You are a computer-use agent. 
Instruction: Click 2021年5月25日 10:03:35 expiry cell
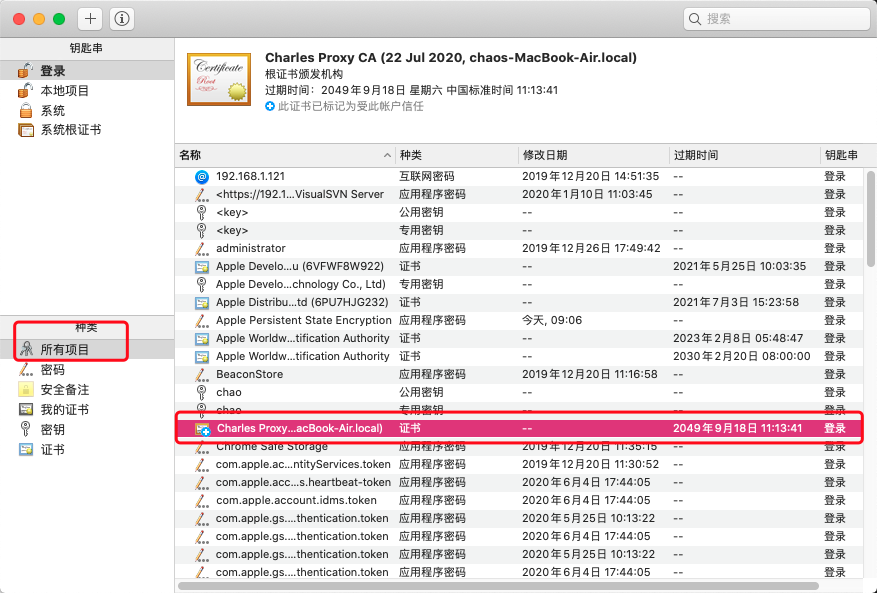coord(739,266)
